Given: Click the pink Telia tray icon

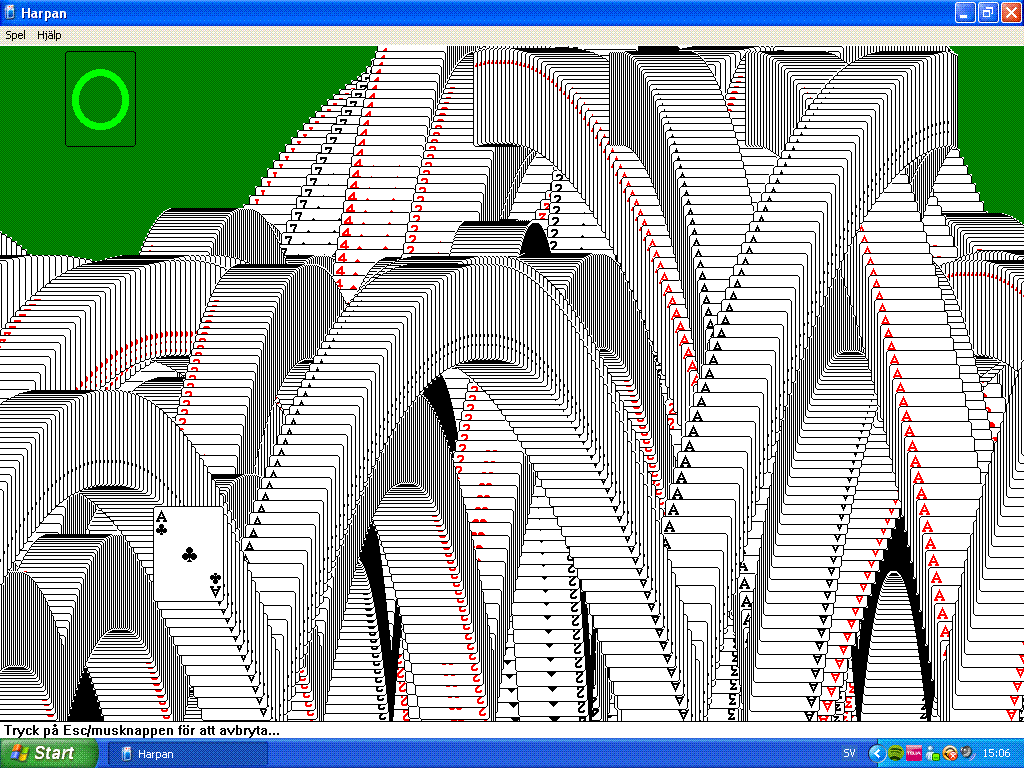Looking at the screenshot, I should [914, 754].
